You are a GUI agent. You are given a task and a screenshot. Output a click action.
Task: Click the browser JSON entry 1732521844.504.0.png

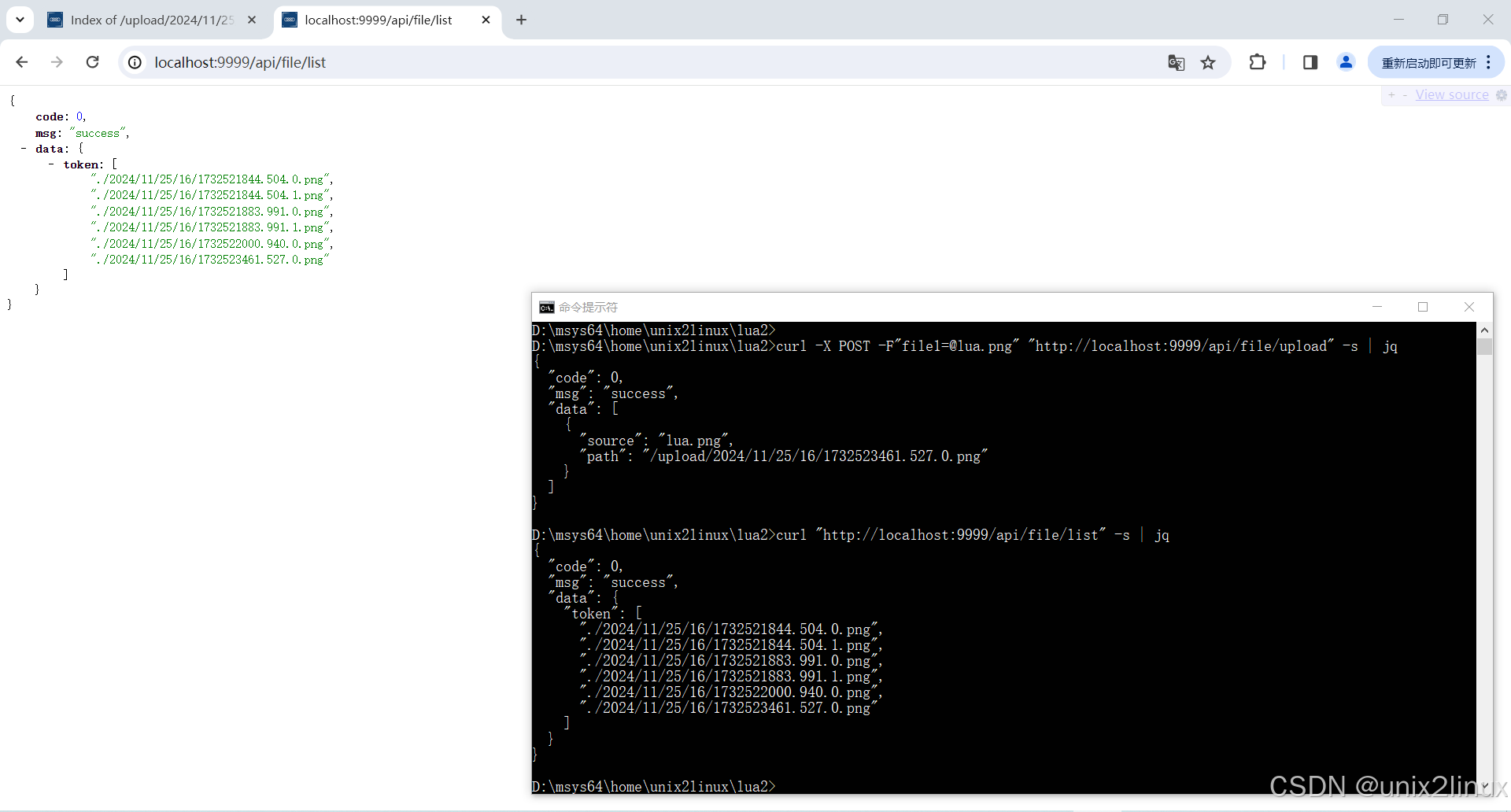point(210,179)
